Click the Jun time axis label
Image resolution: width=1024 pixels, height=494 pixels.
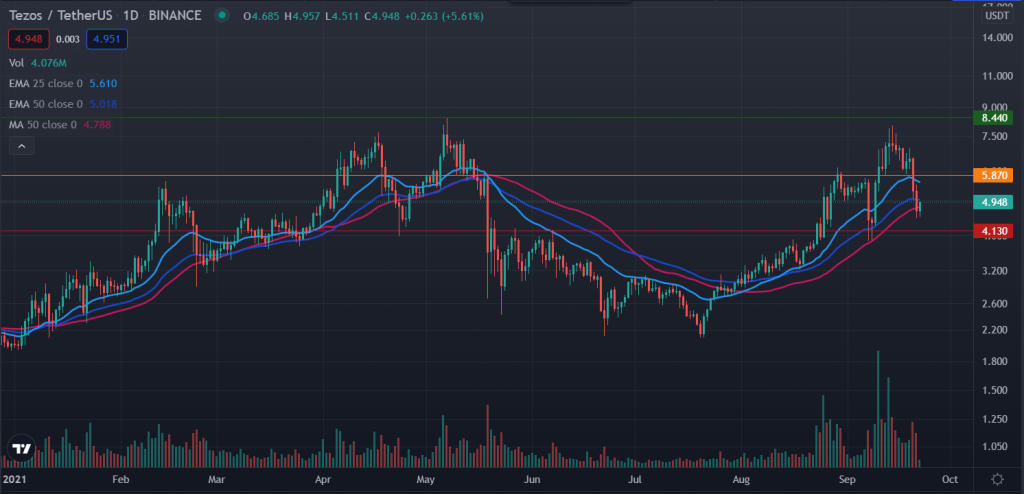coord(533,479)
